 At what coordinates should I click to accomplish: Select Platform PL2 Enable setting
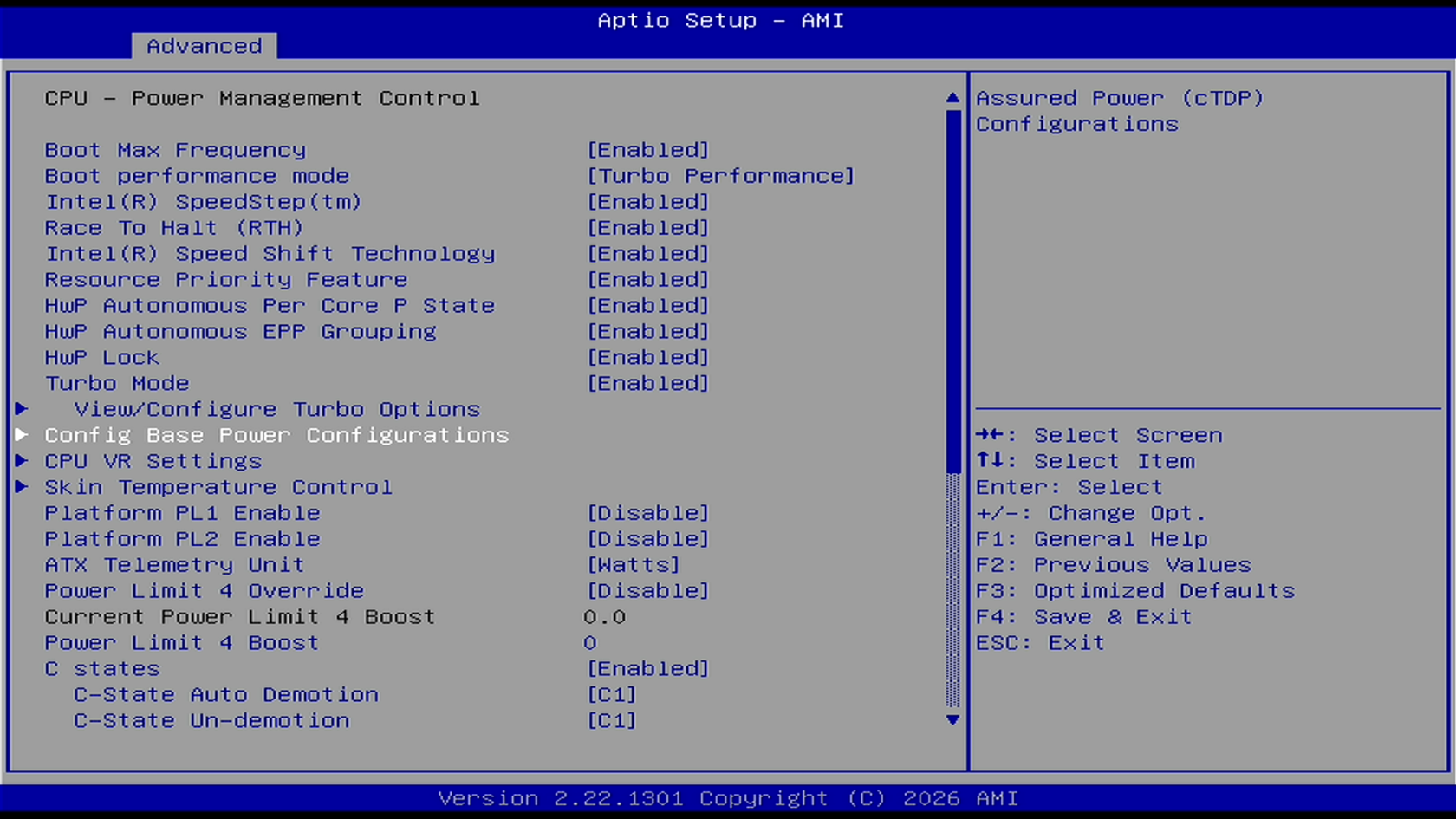tap(182, 539)
